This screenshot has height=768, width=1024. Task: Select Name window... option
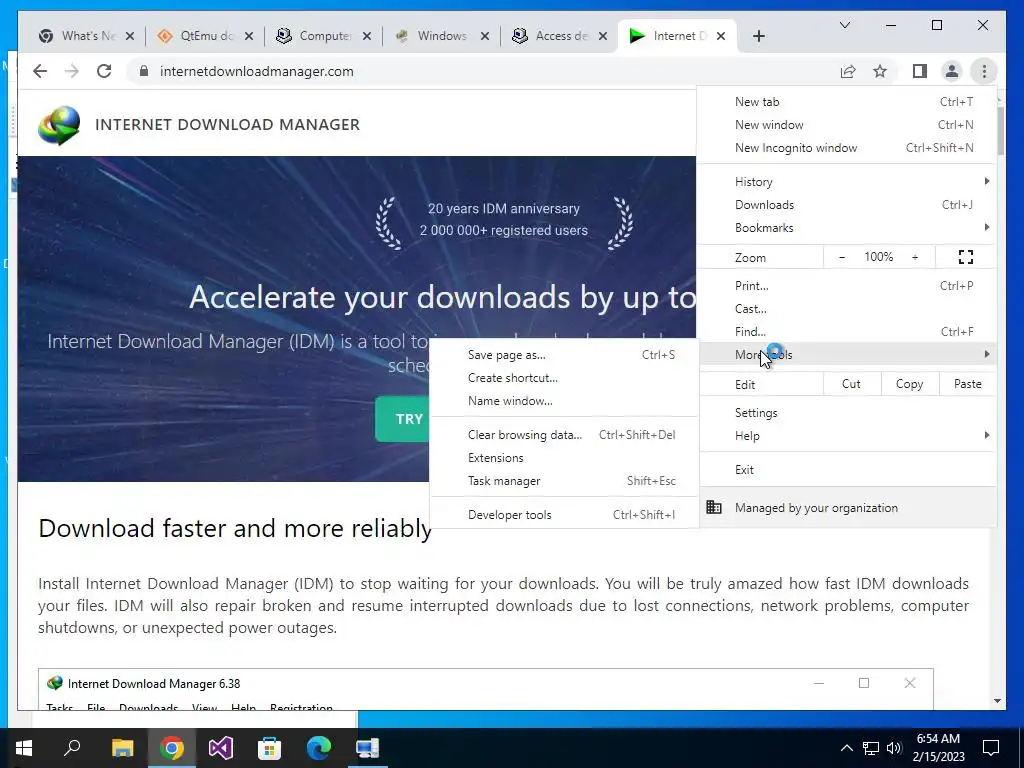564,400
